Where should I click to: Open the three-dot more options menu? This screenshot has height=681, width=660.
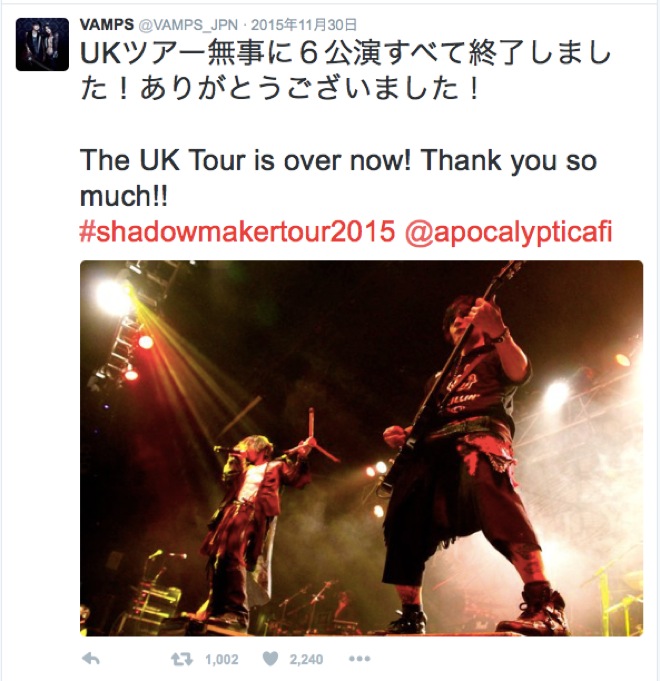360,659
